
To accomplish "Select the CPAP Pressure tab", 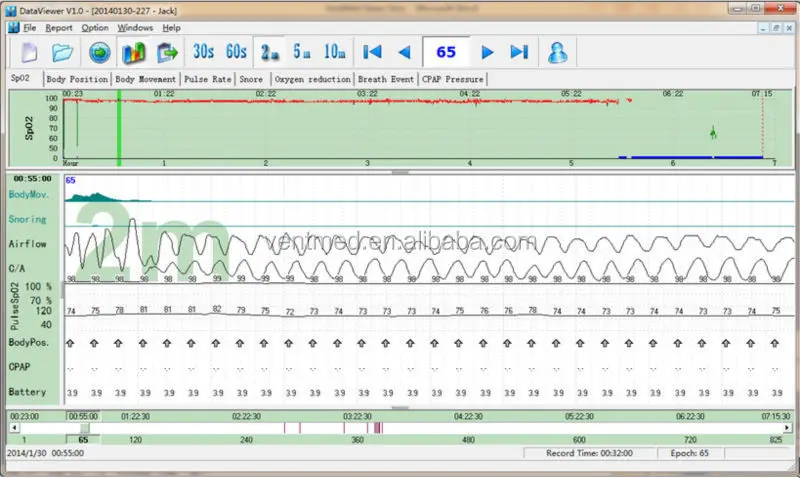I will pyautogui.click(x=455, y=79).
